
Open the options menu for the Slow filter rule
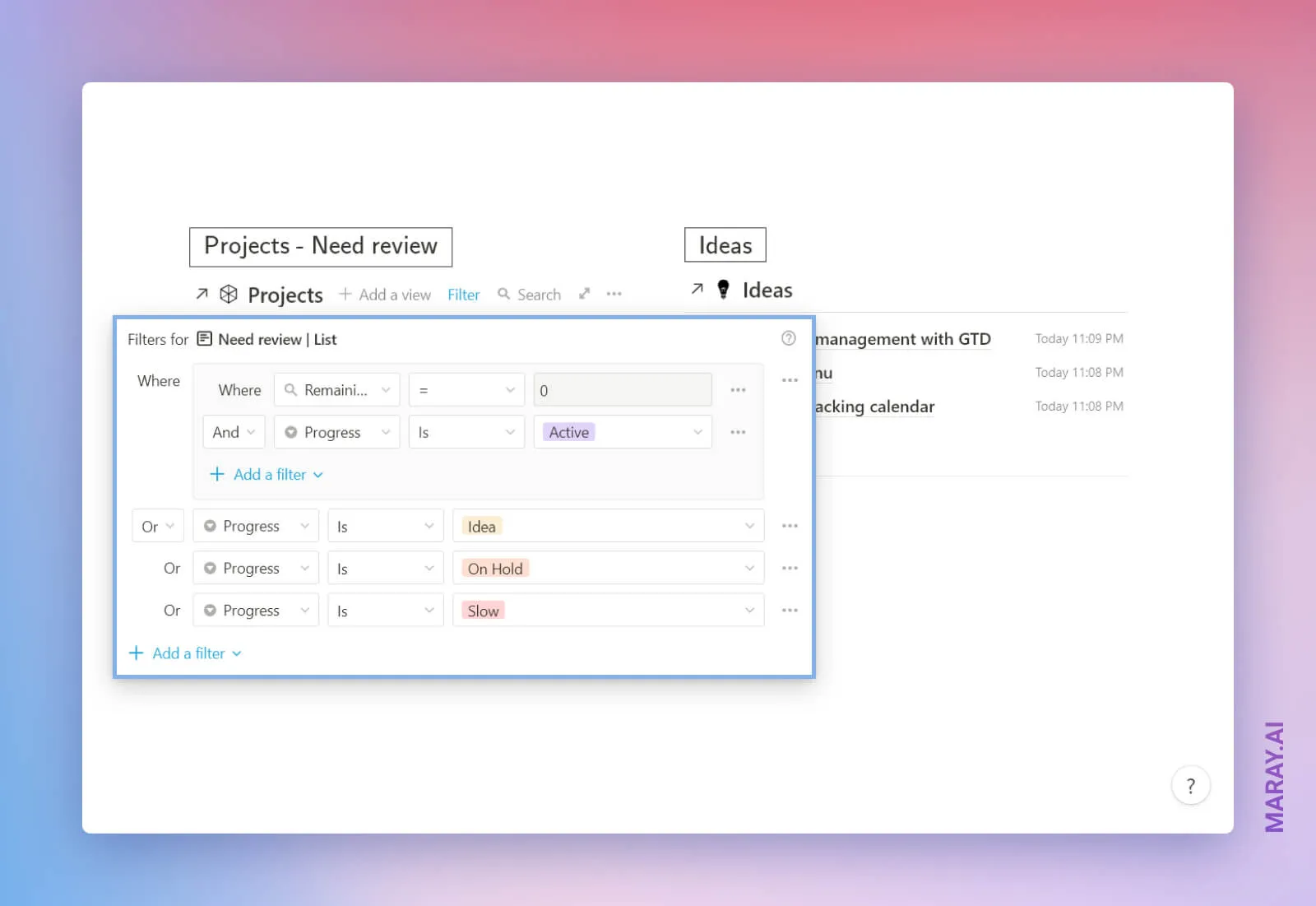click(x=790, y=610)
